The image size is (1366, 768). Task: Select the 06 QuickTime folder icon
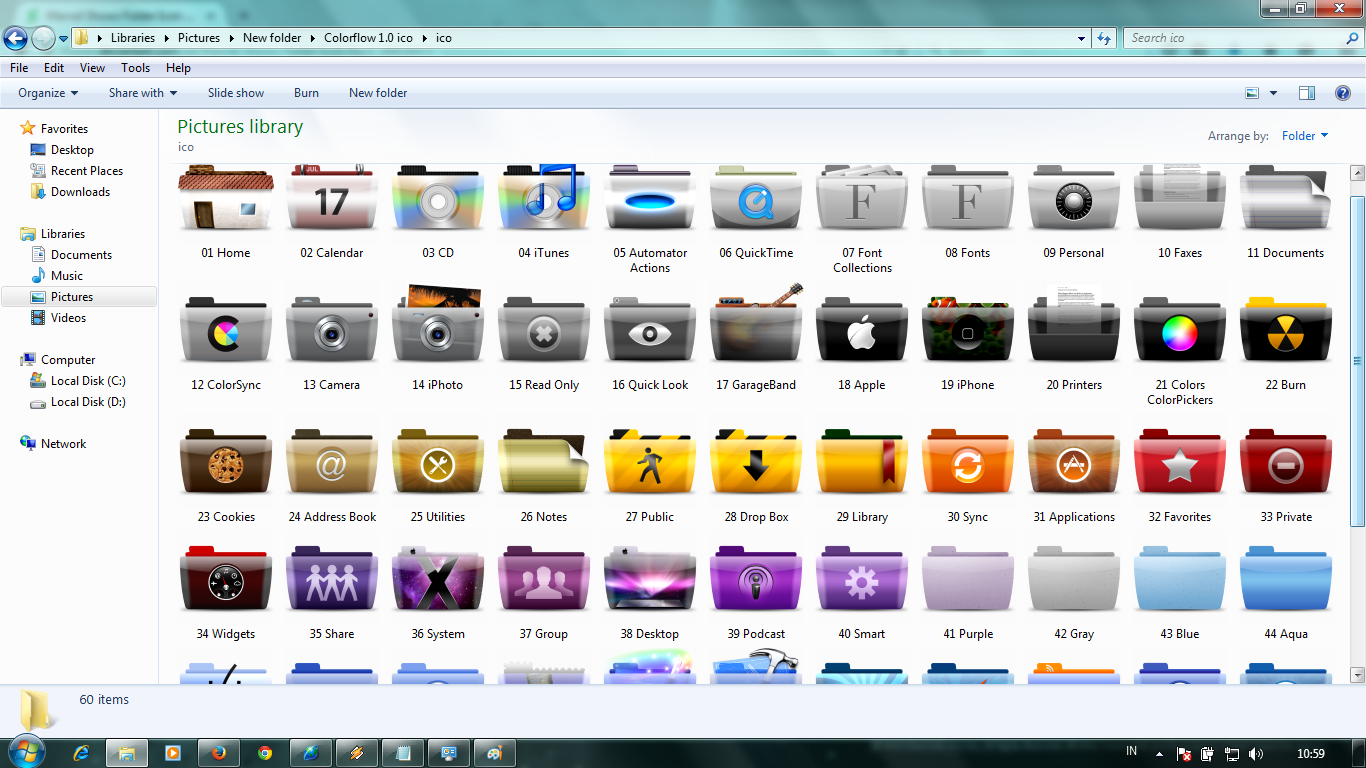click(x=756, y=200)
